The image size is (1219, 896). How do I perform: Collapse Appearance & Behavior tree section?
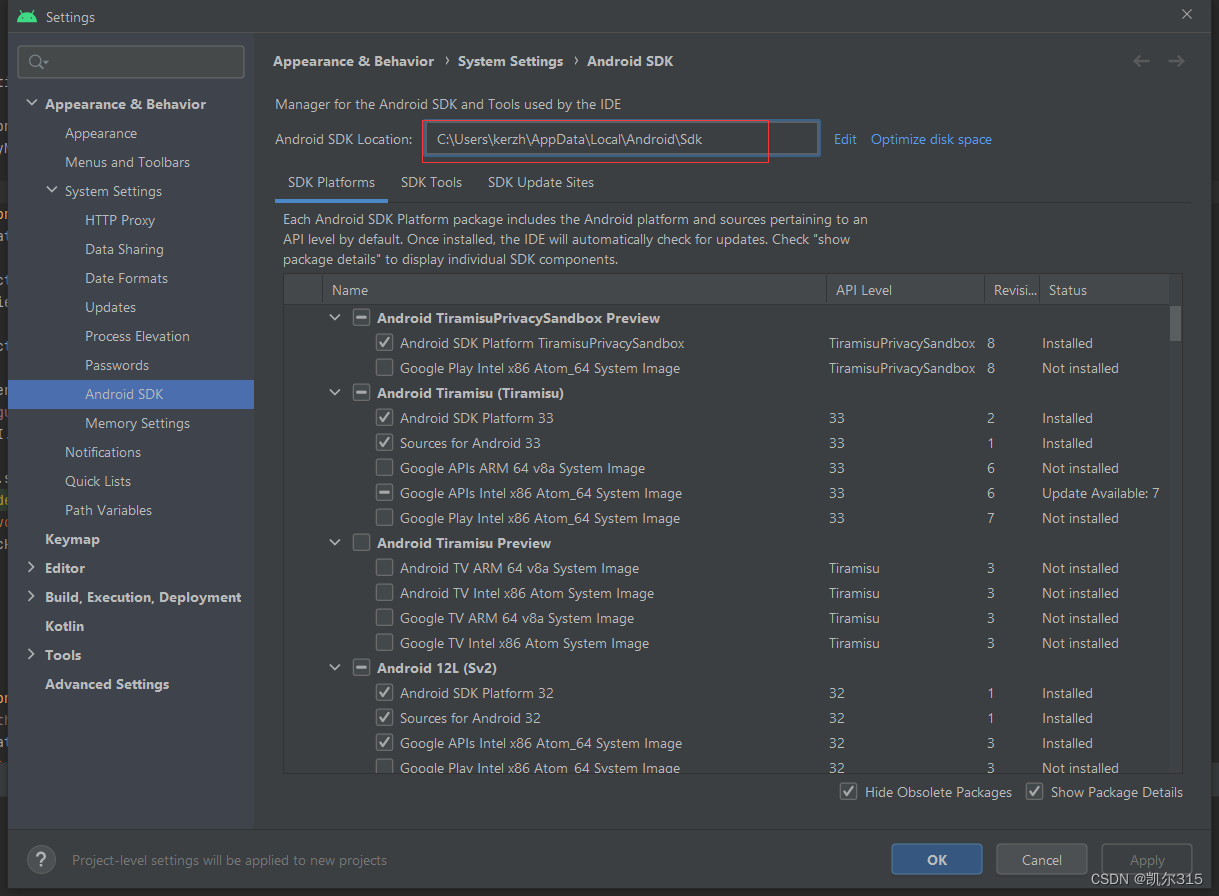[32, 104]
